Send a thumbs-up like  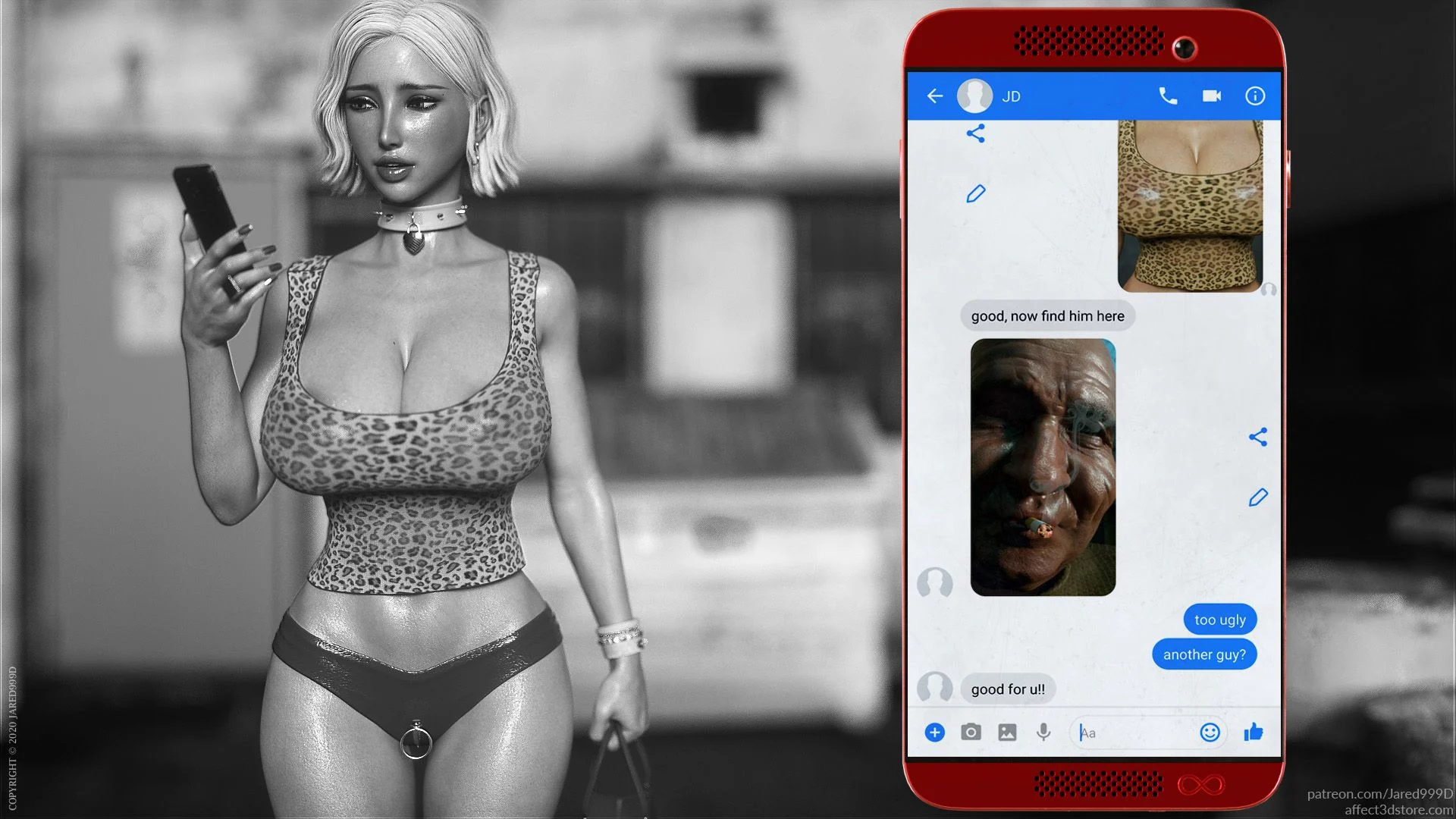tap(1254, 733)
